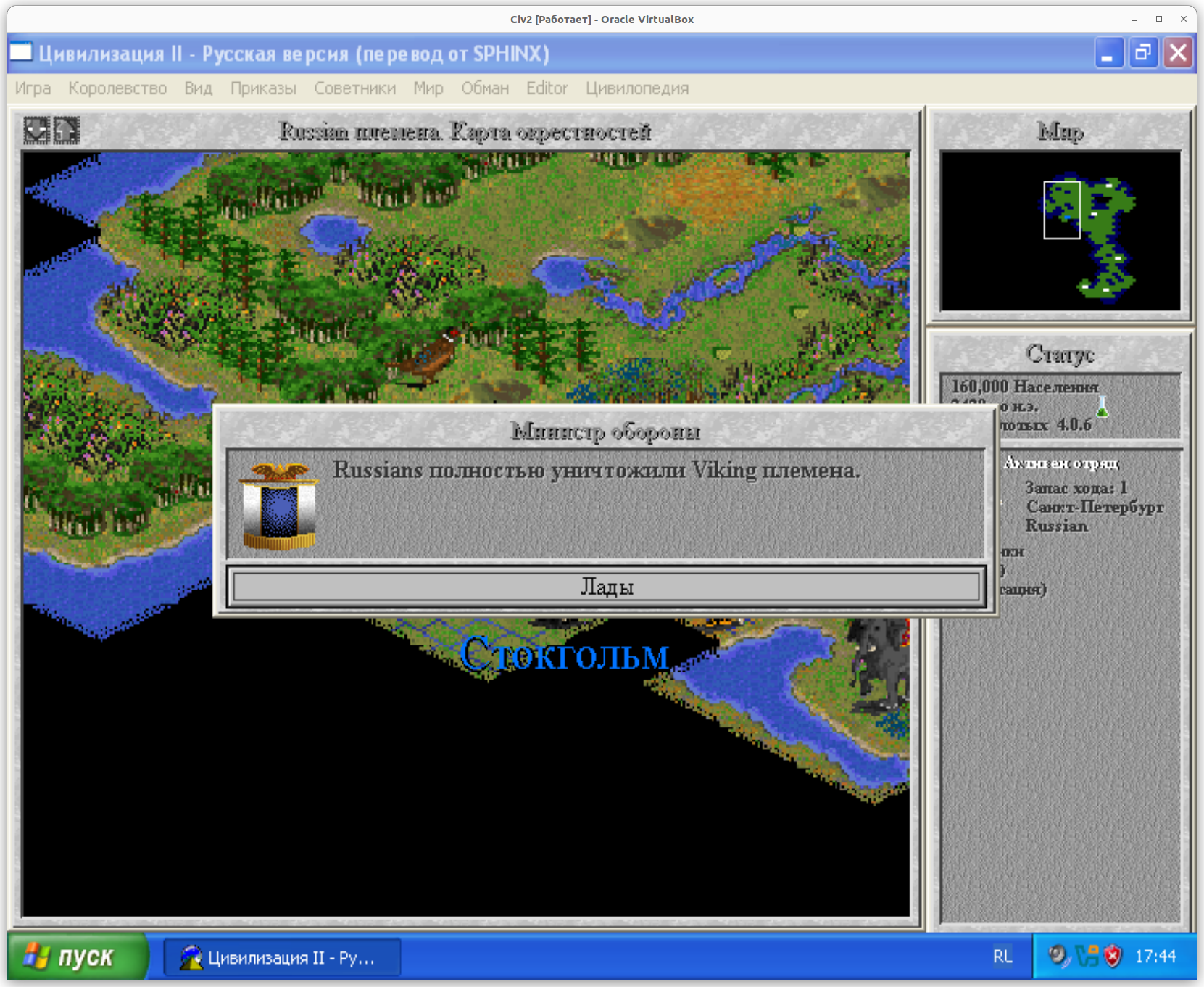
Task: Click the Активен отряд heading in the status panel
Action: click(x=1062, y=463)
